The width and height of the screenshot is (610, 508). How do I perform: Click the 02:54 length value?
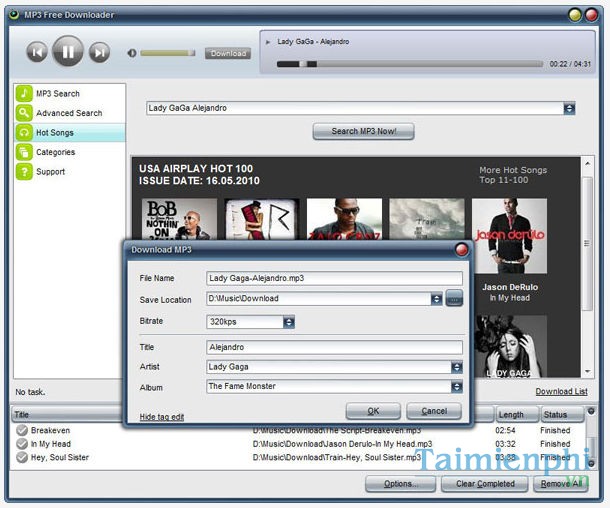pyautogui.click(x=505, y=431)
